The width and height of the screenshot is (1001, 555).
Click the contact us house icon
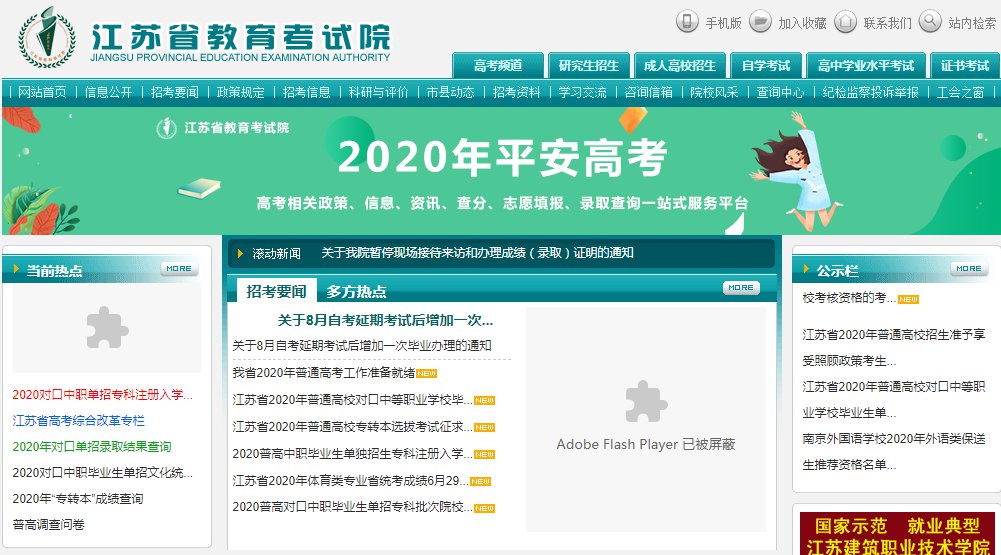(x=845, y=22)
